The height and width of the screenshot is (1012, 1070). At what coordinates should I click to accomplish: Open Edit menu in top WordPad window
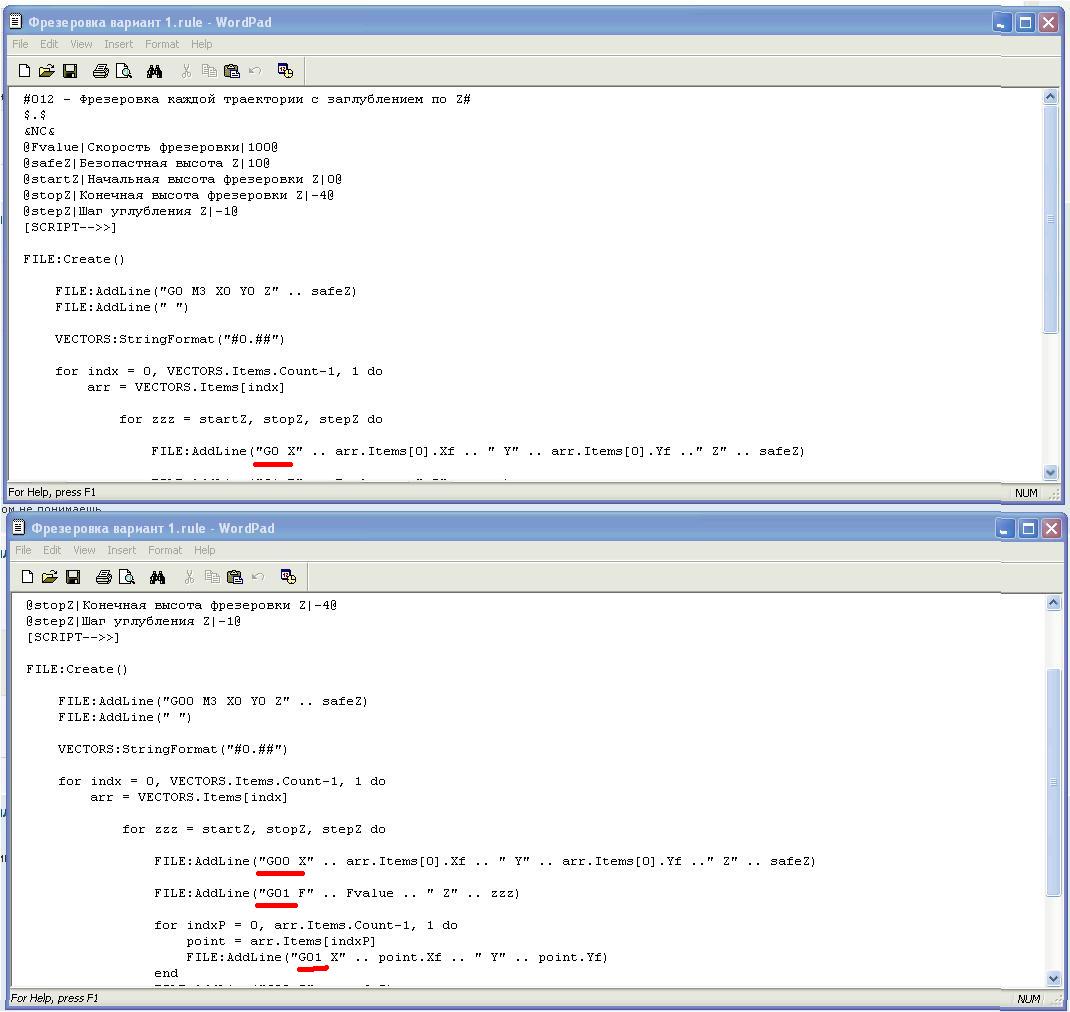pos(49,44)
